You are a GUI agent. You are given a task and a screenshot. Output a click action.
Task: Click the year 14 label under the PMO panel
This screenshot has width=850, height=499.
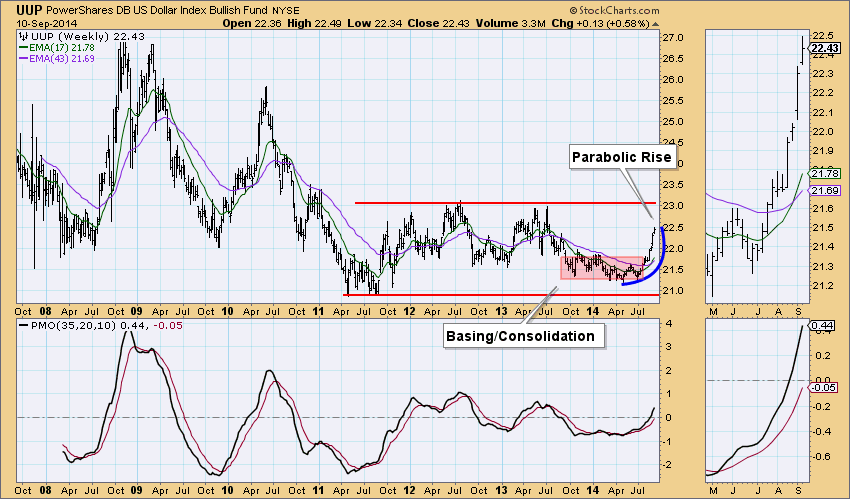click(593, 490)
